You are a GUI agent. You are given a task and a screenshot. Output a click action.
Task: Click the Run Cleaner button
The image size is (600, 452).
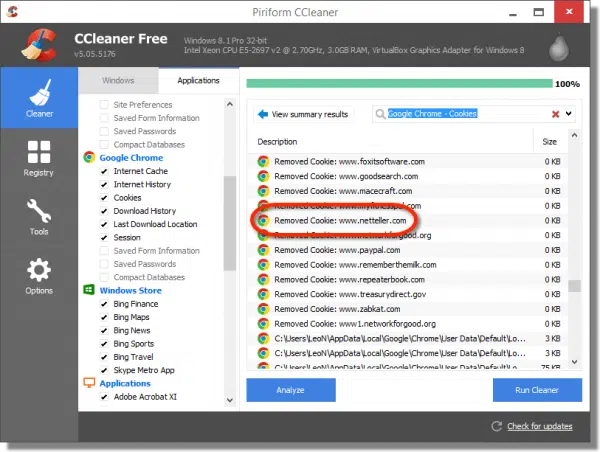coord(537,390)
